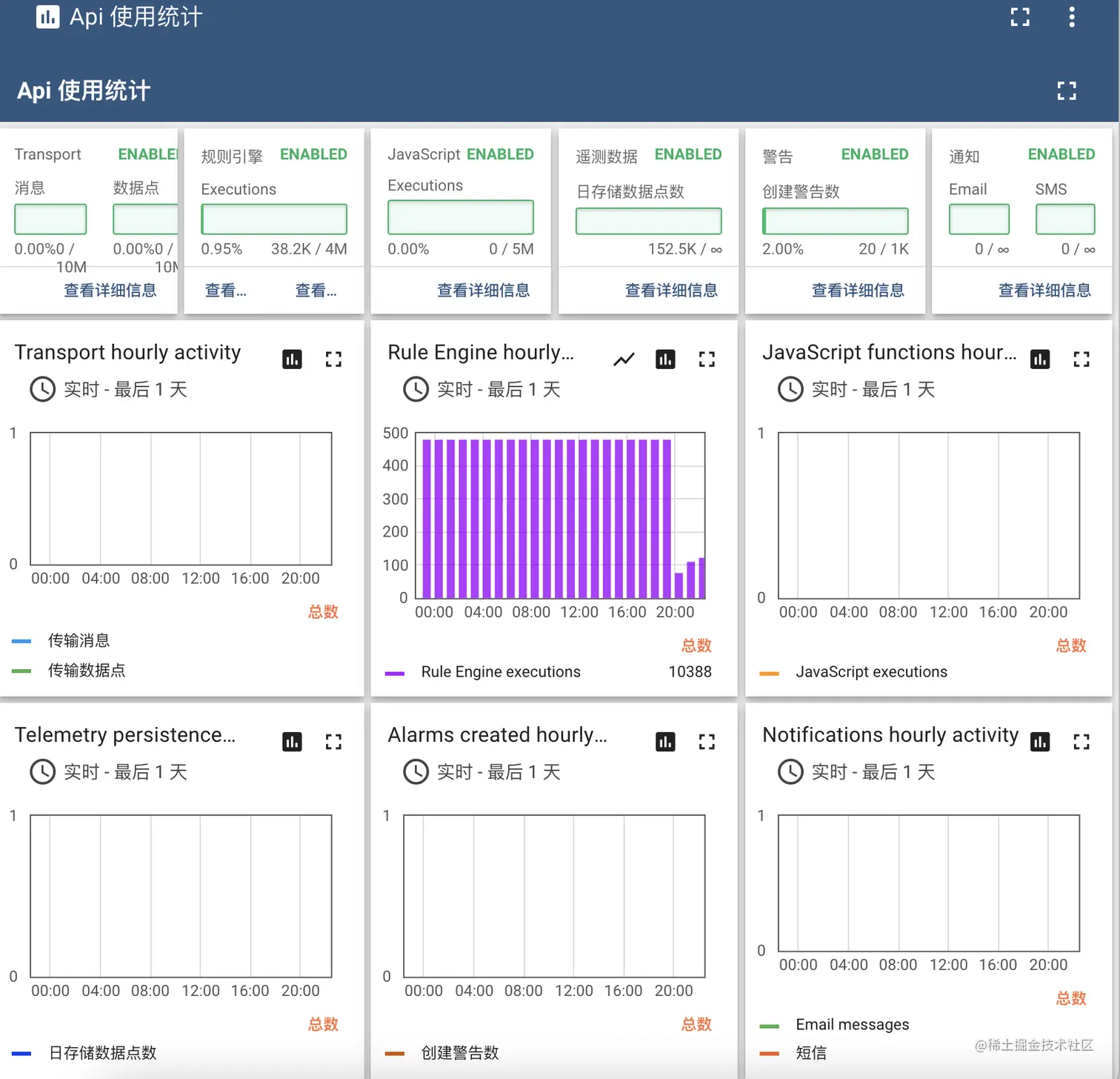
Task: Open time window selector for Alarms created hourly
Action: 481,771
